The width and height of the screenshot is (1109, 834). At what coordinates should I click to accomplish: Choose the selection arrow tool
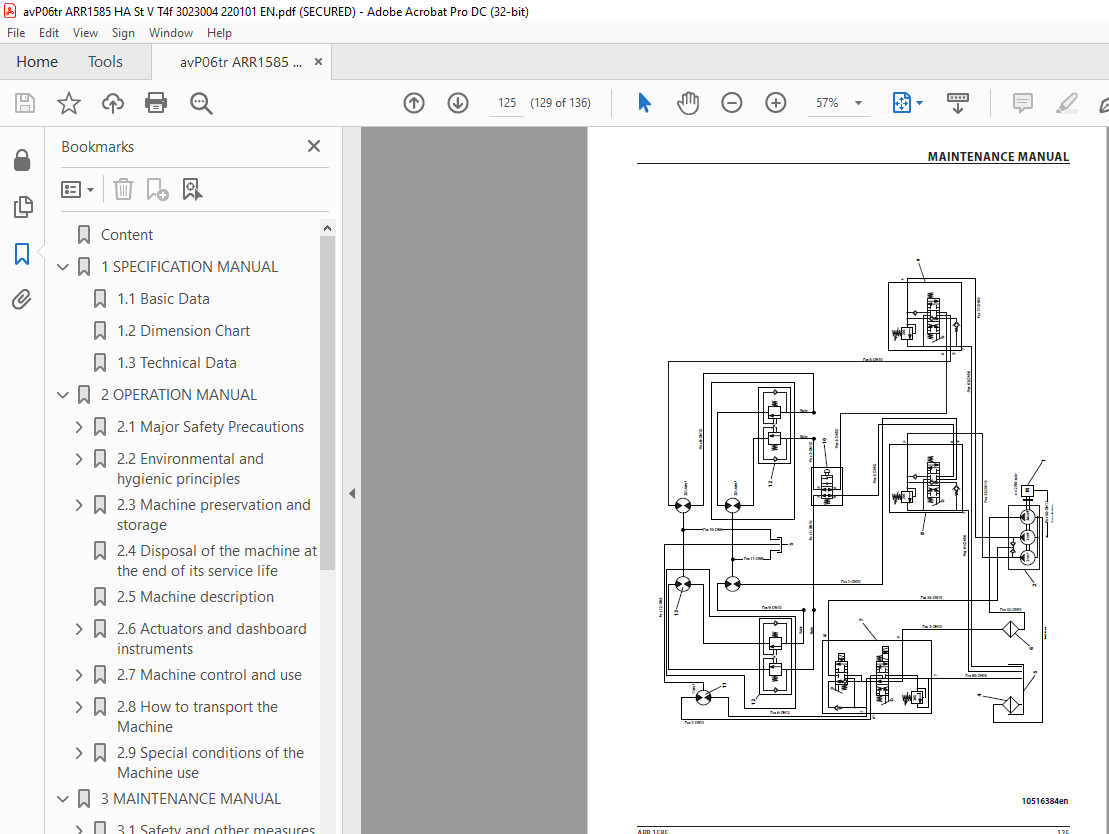click(644, 103)
